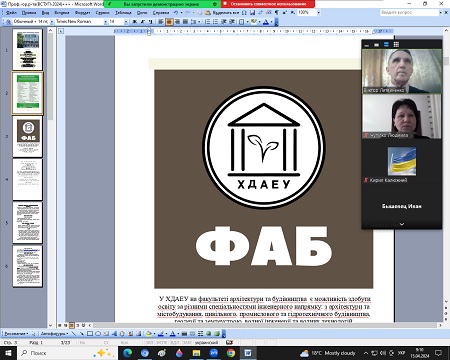Click the Windows Start button
This screenshot has width=450, height=360.
point(8,353)
